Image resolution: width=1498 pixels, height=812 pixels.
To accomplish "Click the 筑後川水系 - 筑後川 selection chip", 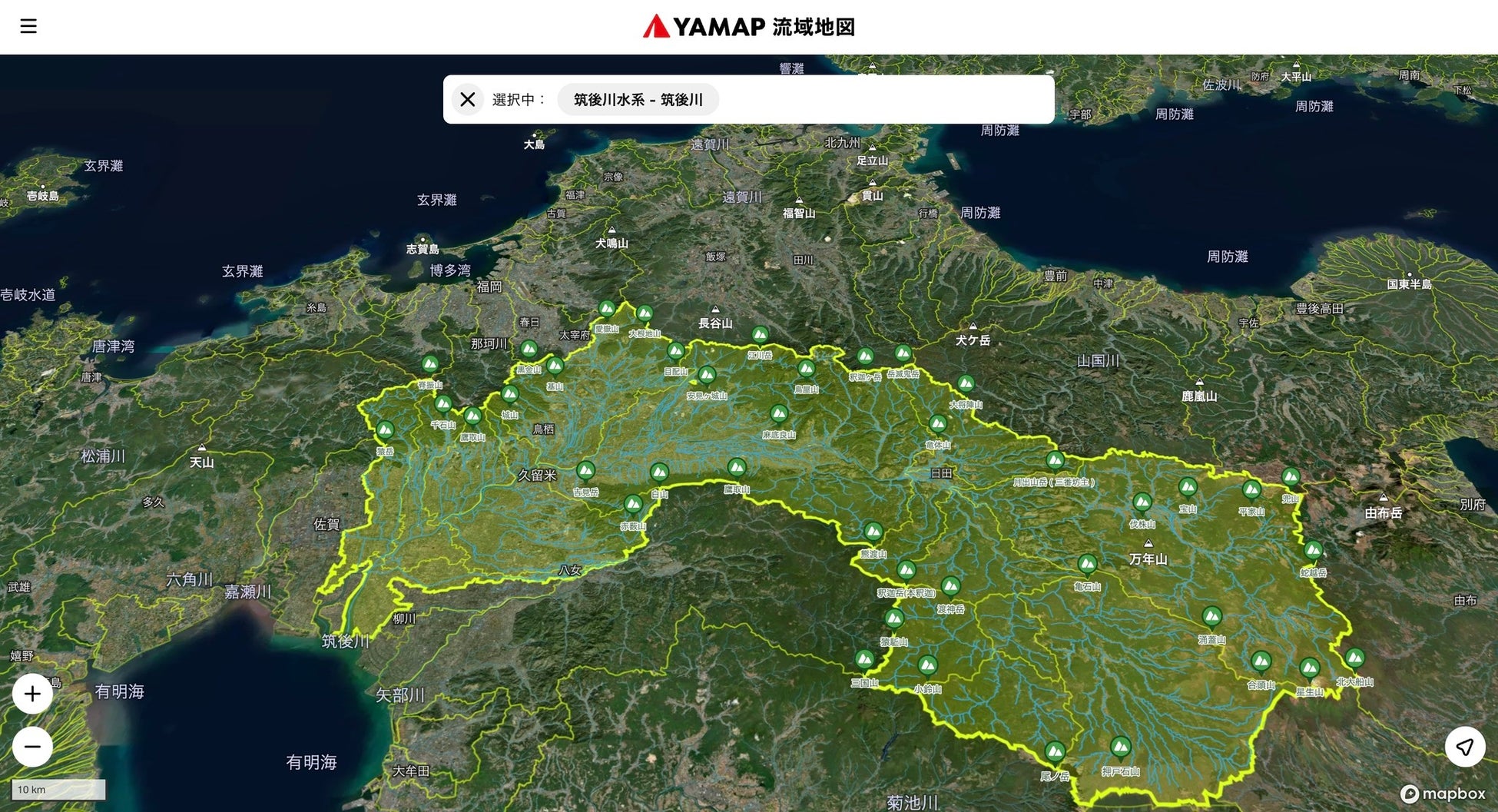I will click(638, 99).
